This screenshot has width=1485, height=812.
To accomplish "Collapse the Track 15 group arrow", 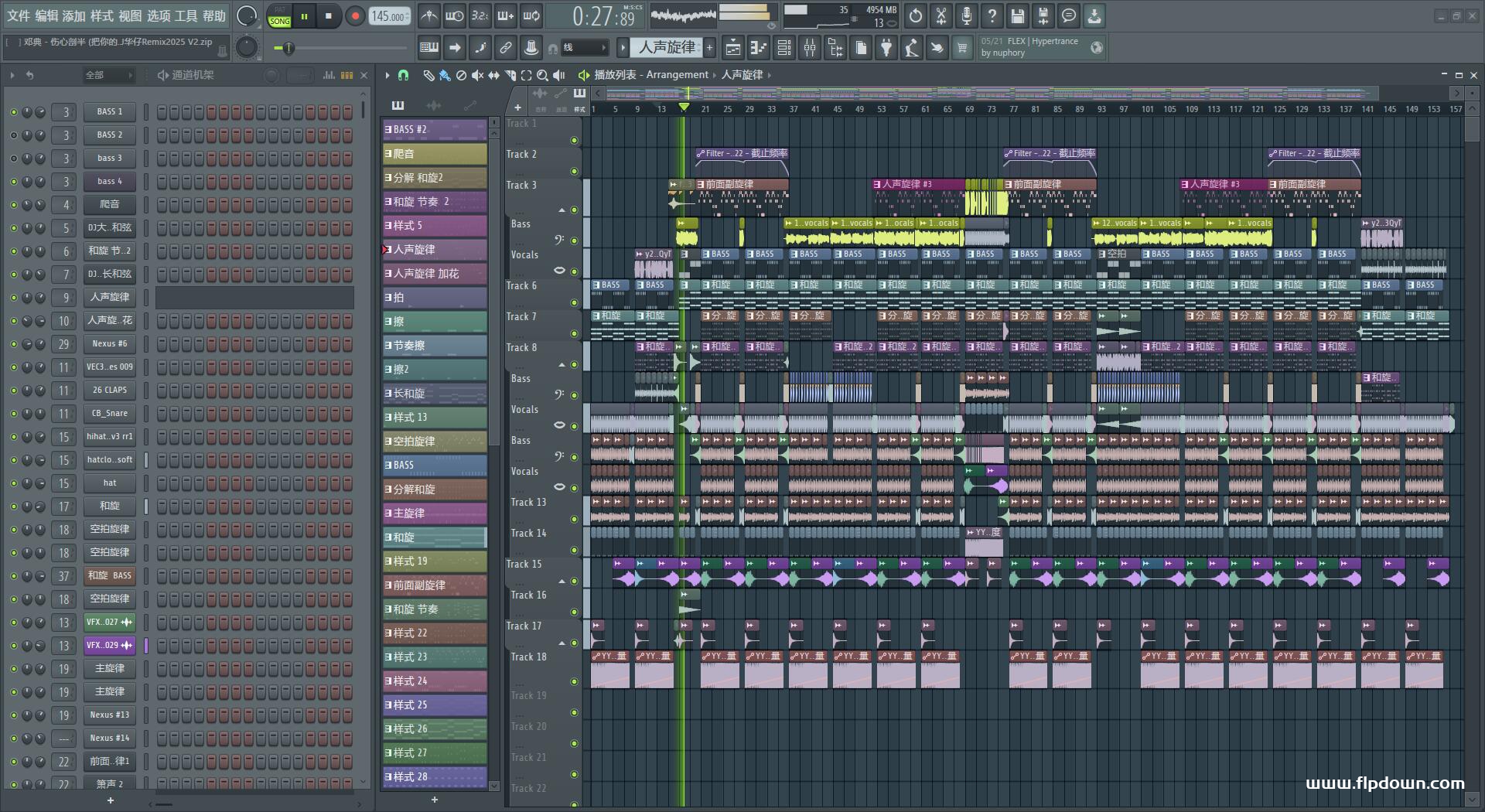I will [x=562, y=581].
